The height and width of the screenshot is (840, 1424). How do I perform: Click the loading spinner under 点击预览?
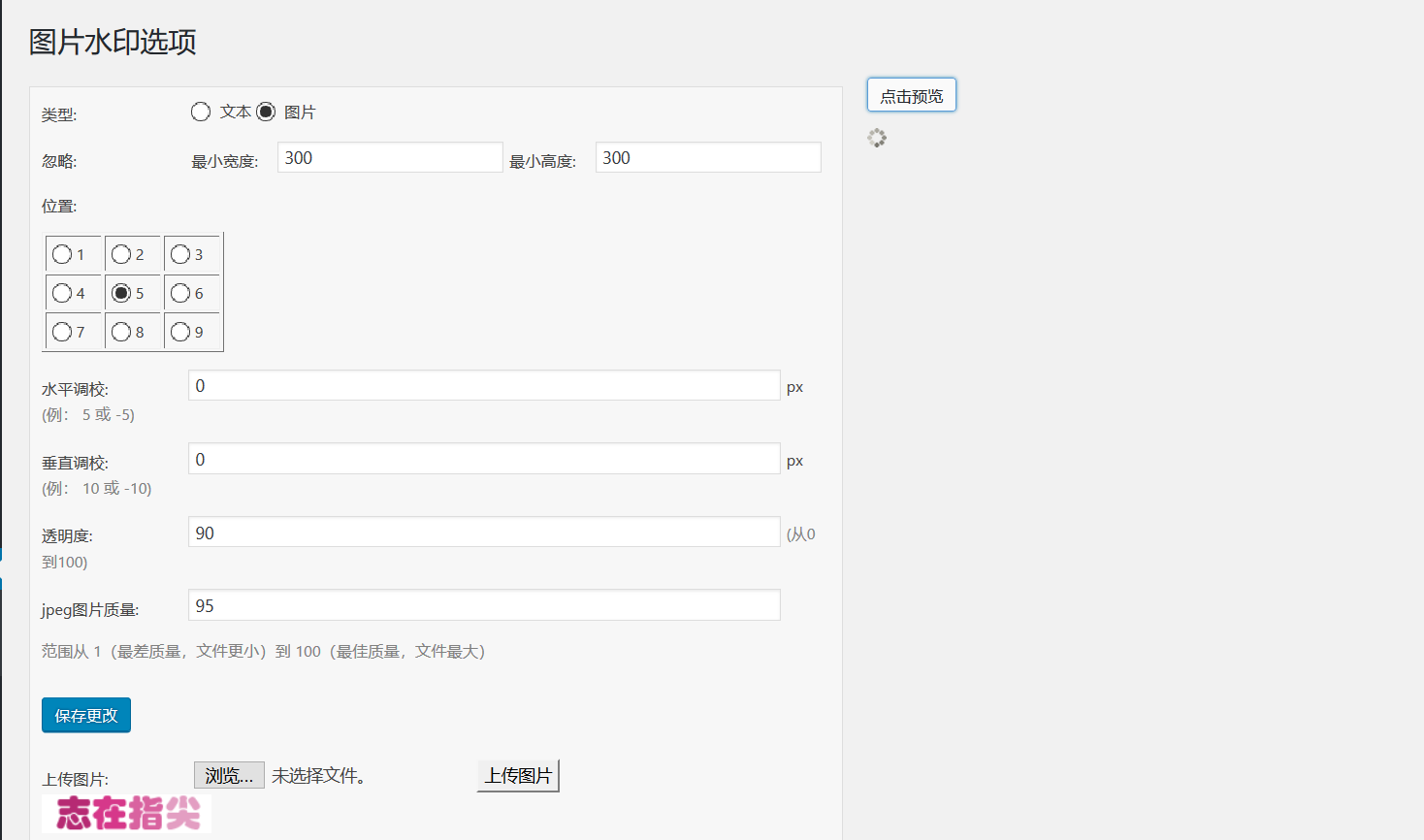[877, 138]
